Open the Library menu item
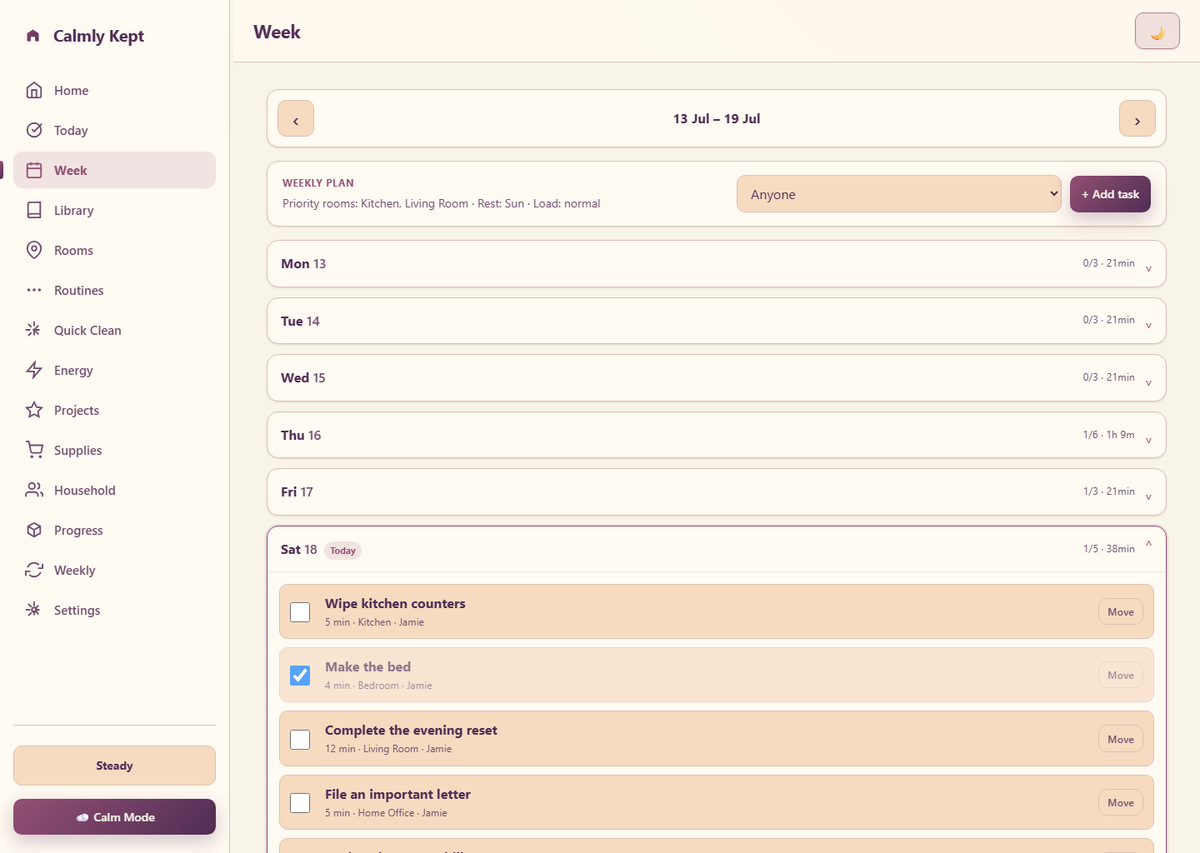 pyautogui.click(x=114, y=210)
